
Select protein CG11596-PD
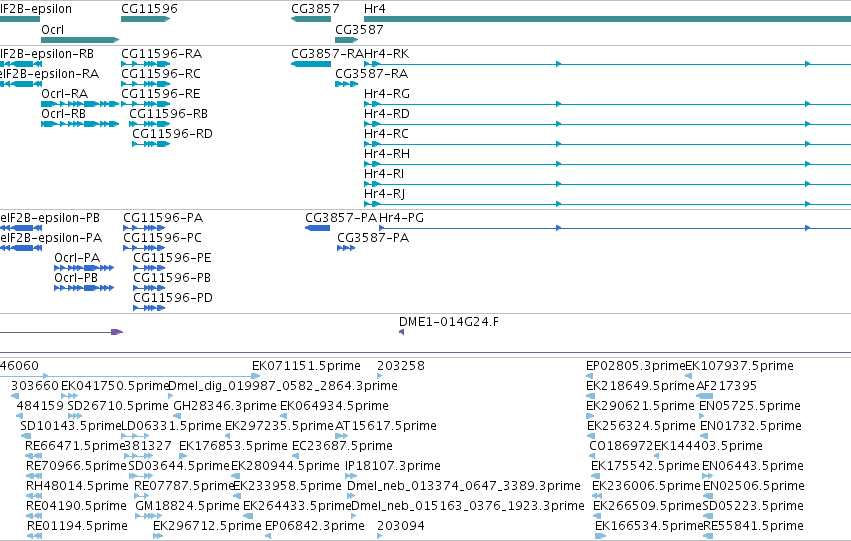coord(173,298)
